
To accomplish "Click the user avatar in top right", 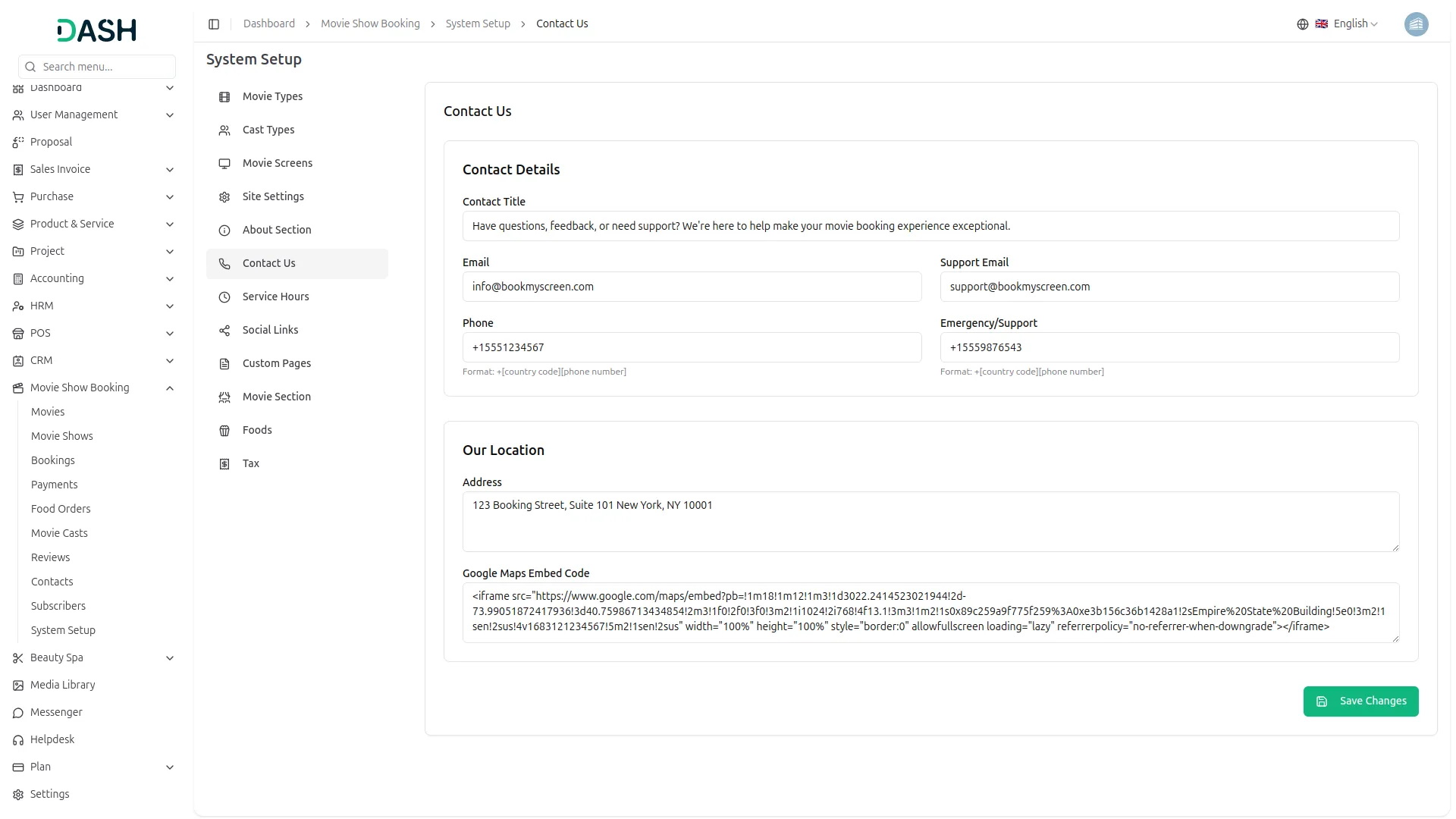I will tap(1417, 24).
